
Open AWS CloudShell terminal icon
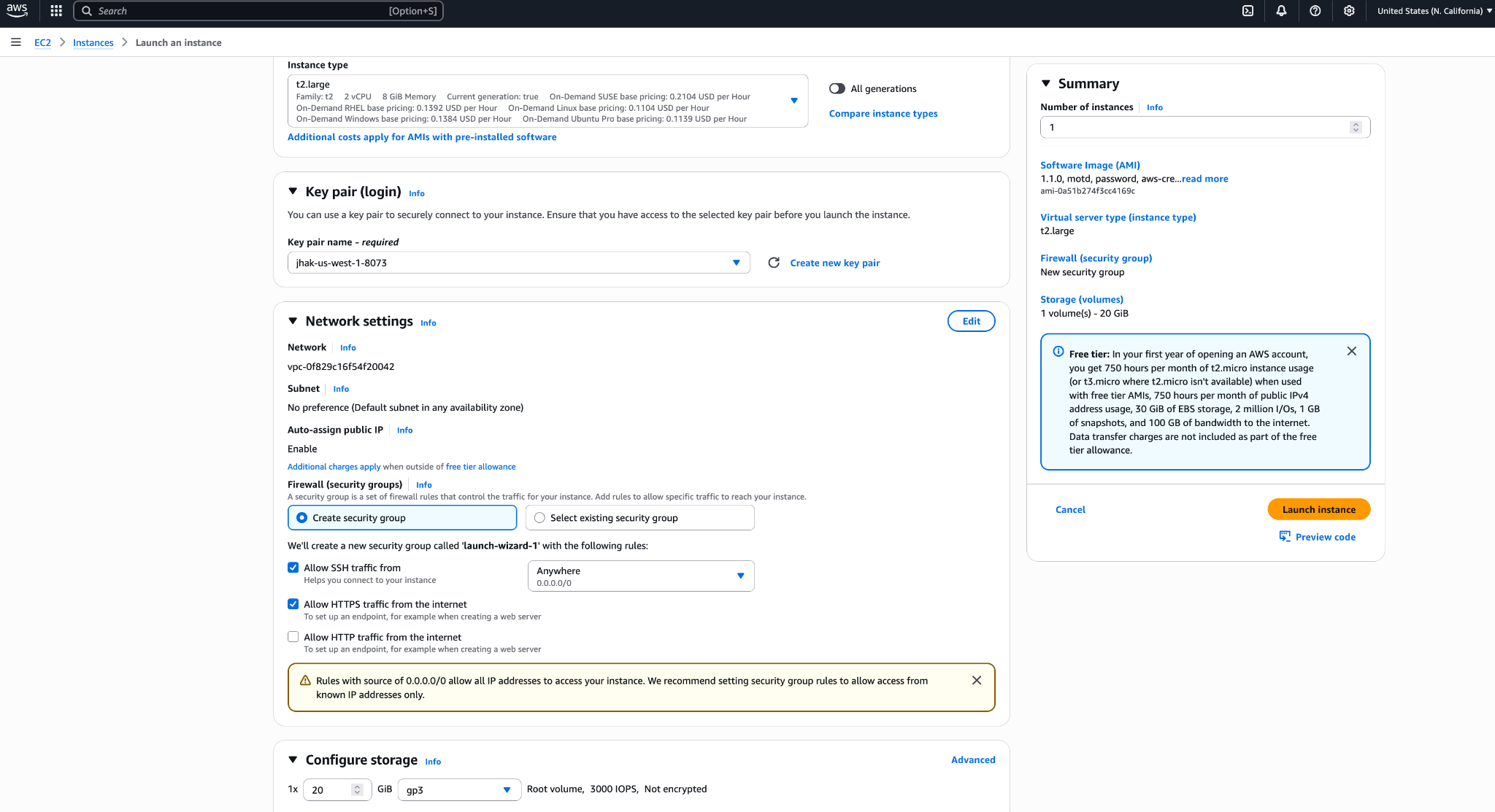coord(1248,11)
